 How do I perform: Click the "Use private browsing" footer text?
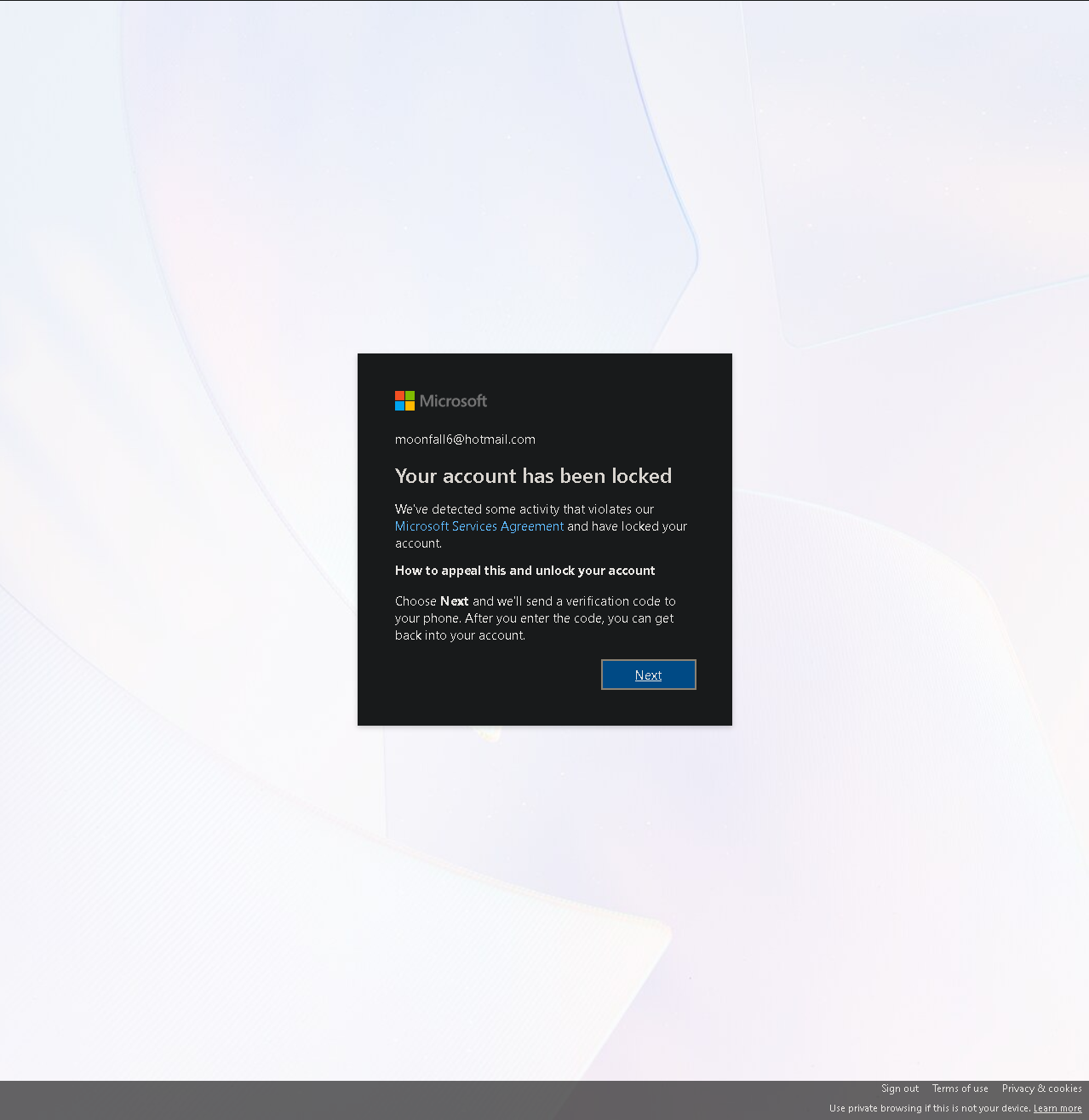tap(930, 1108)
